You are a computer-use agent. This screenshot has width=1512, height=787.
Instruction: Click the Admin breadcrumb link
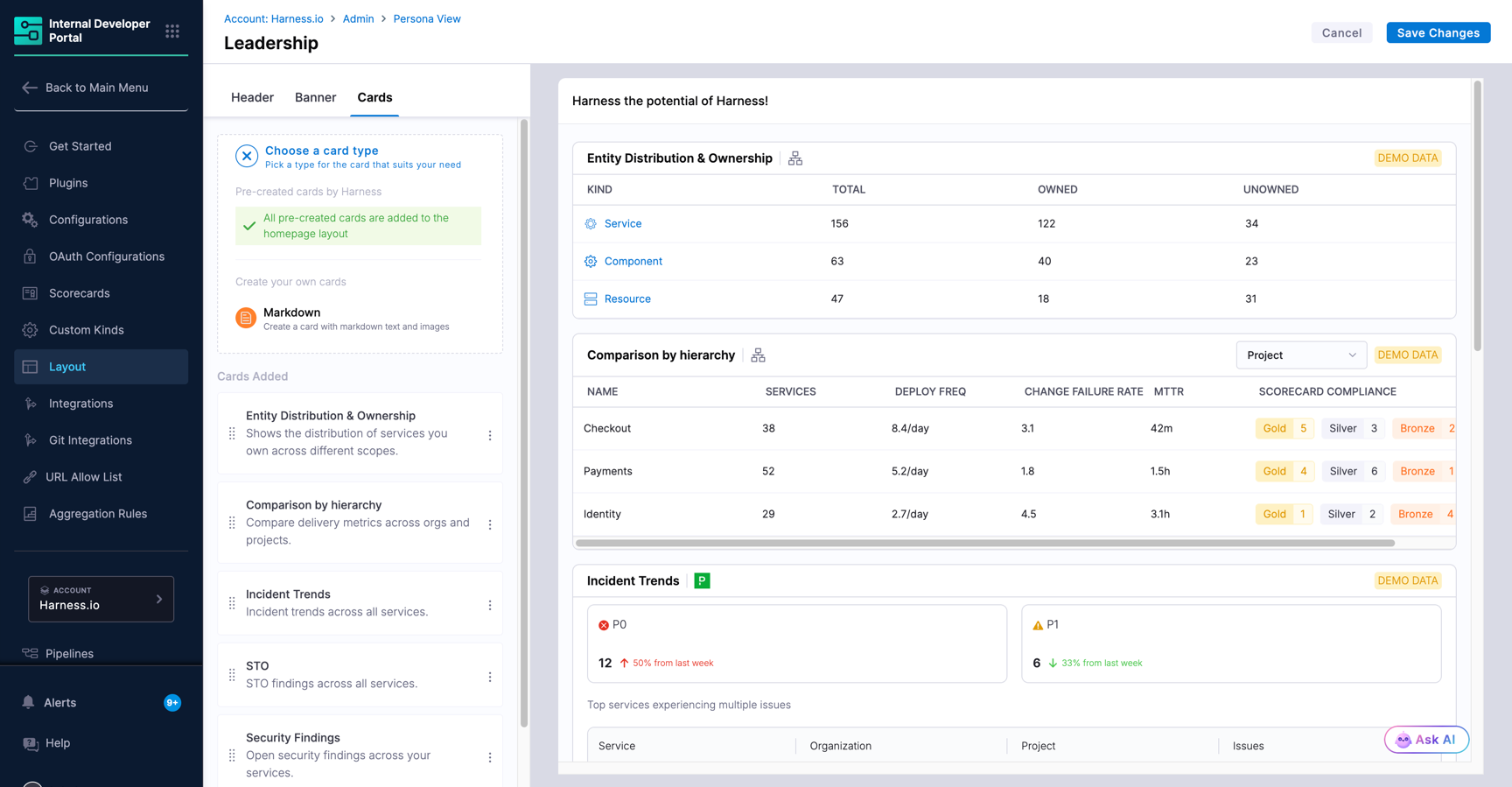(x=358, y=18)
